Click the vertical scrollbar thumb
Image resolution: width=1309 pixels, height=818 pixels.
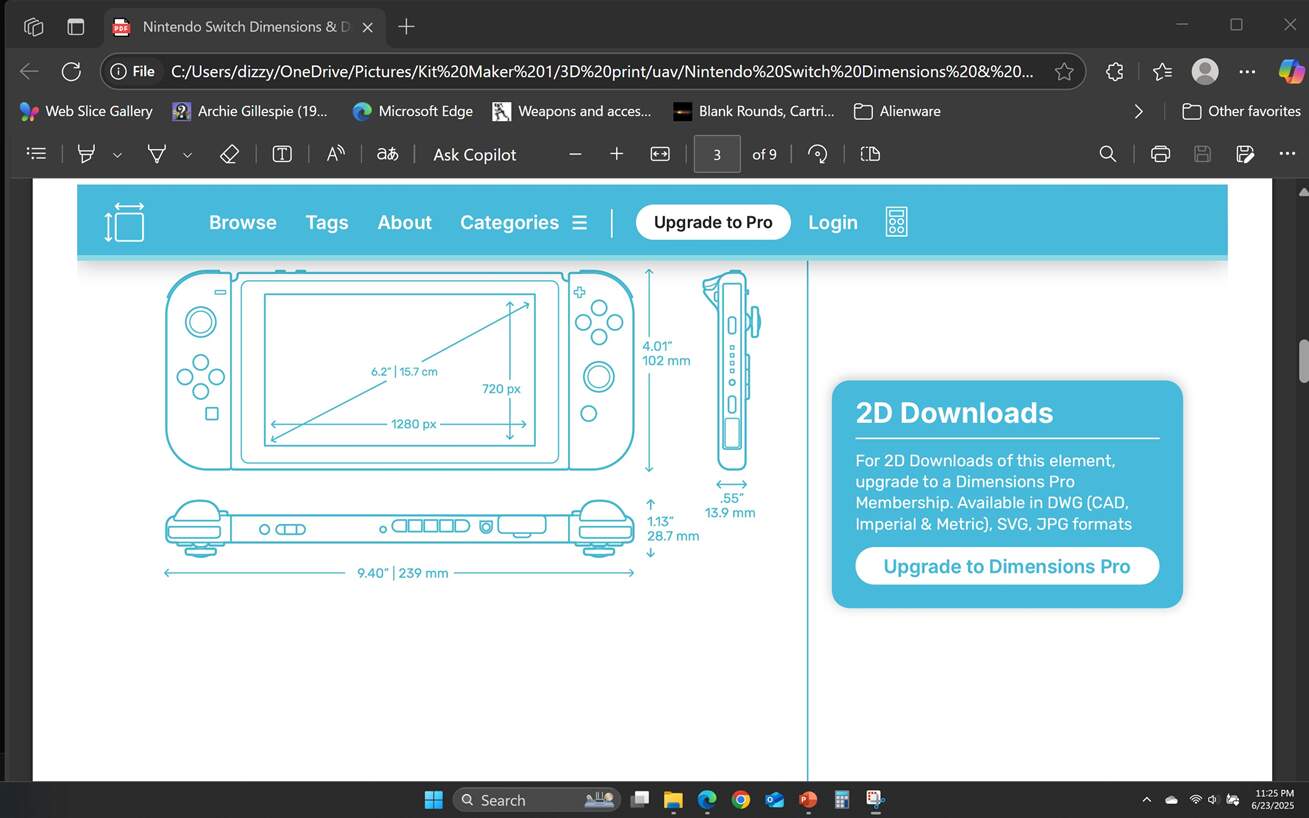point(1303,361)
